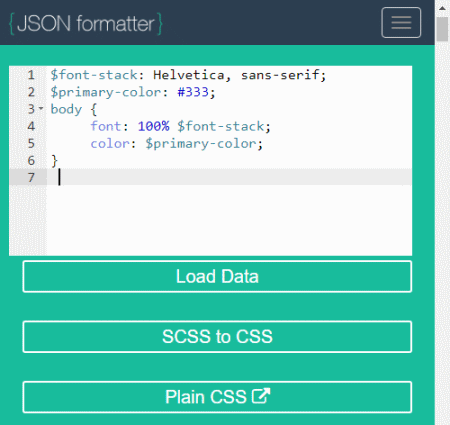Viewport: 450px width, 425px height.
Task: Click the closing brace on line 6
Action: [x=54, y=161]
